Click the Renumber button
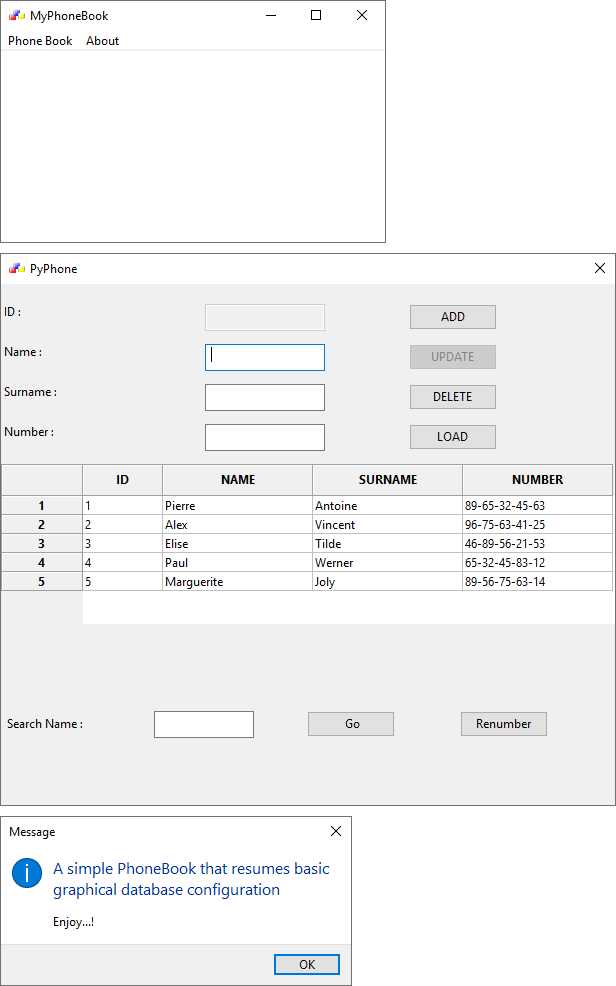The image size is (616, 986). (x=503, y=724)
